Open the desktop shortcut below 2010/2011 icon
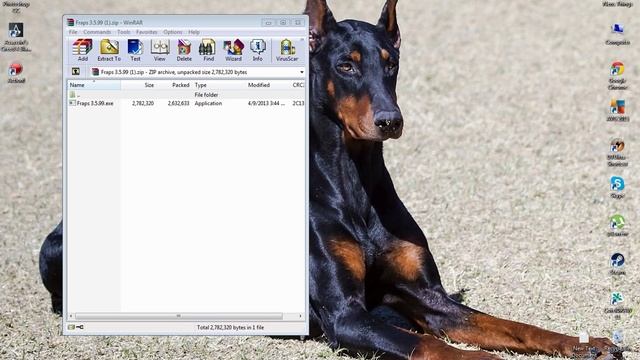 [x=617, y=152]
